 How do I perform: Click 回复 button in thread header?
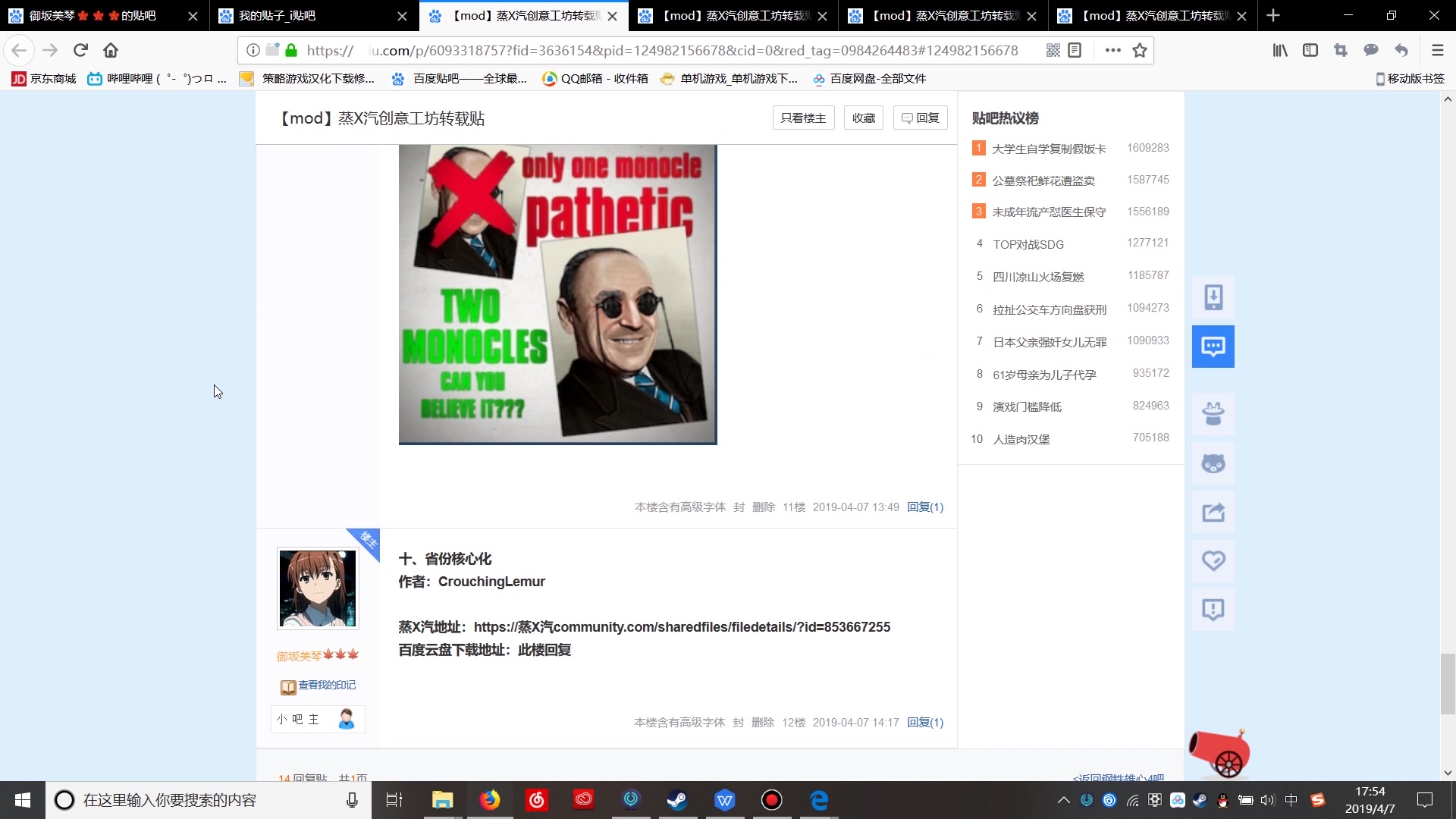[x=920, y=118]
